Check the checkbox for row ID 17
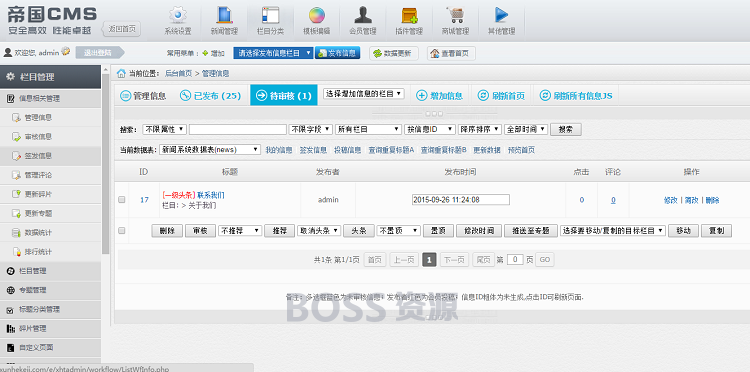The width and height of the screenshot is (750, 372). point(121,200)
